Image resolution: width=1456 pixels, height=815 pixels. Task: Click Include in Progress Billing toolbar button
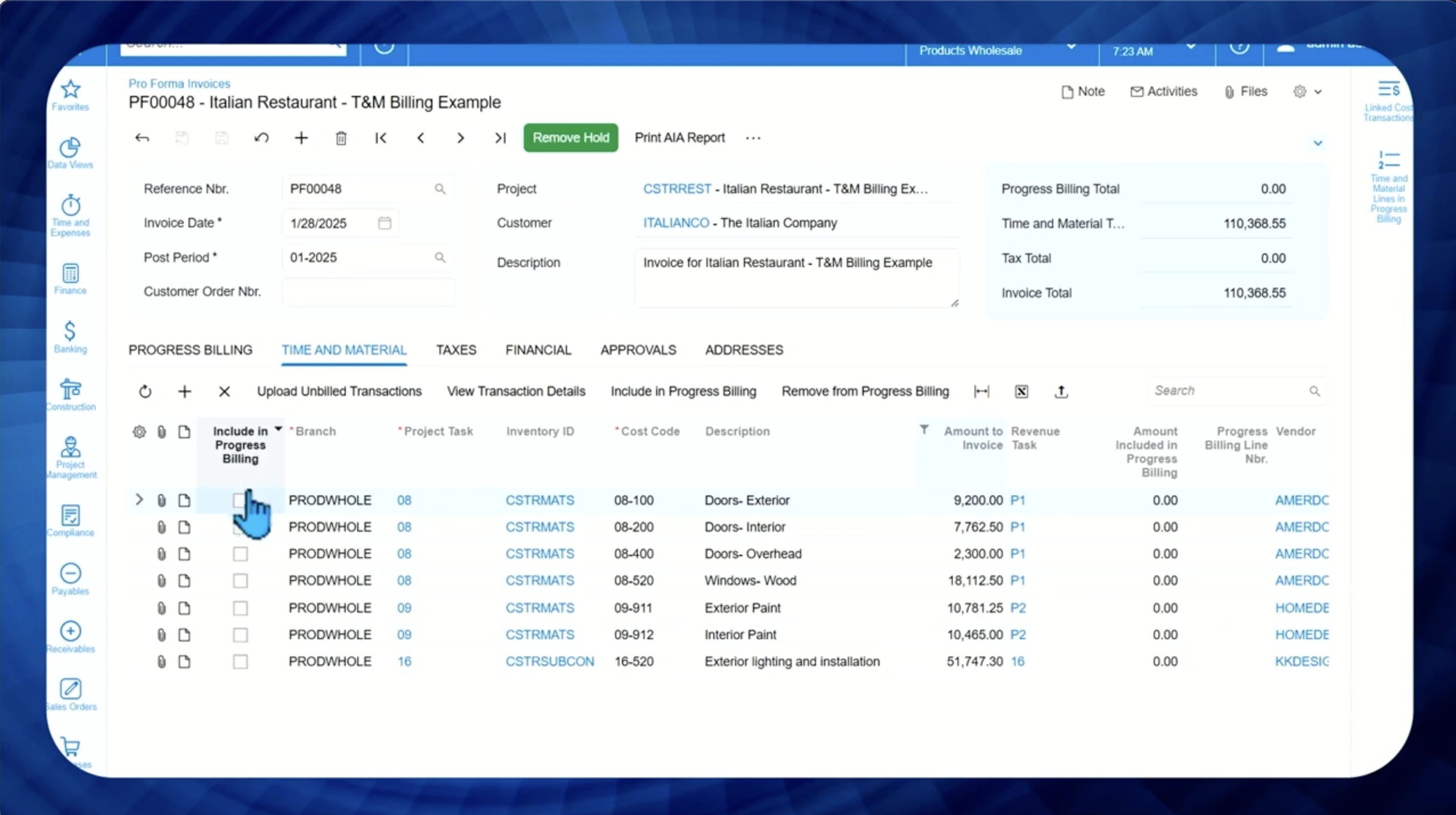[683, 392]
